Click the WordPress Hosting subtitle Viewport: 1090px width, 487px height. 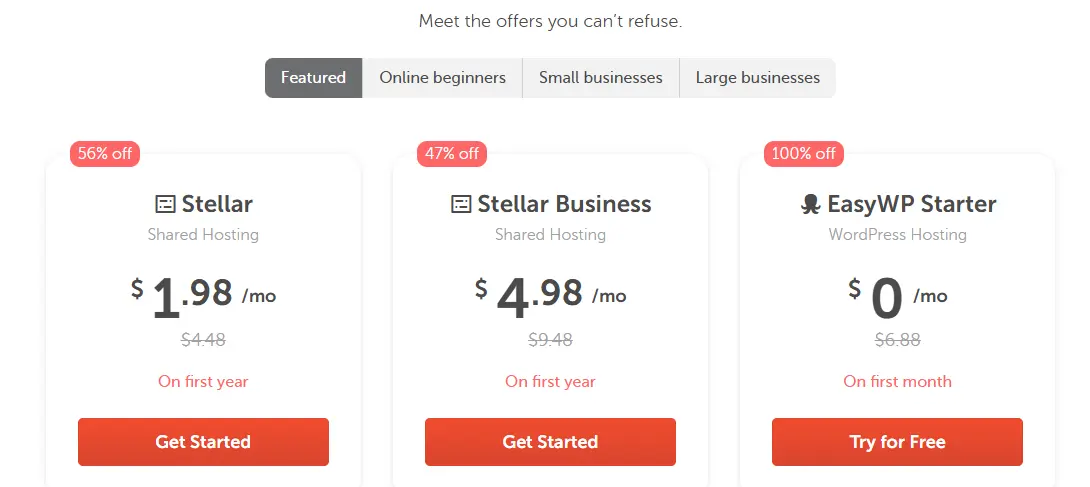[x=897, y=234]
